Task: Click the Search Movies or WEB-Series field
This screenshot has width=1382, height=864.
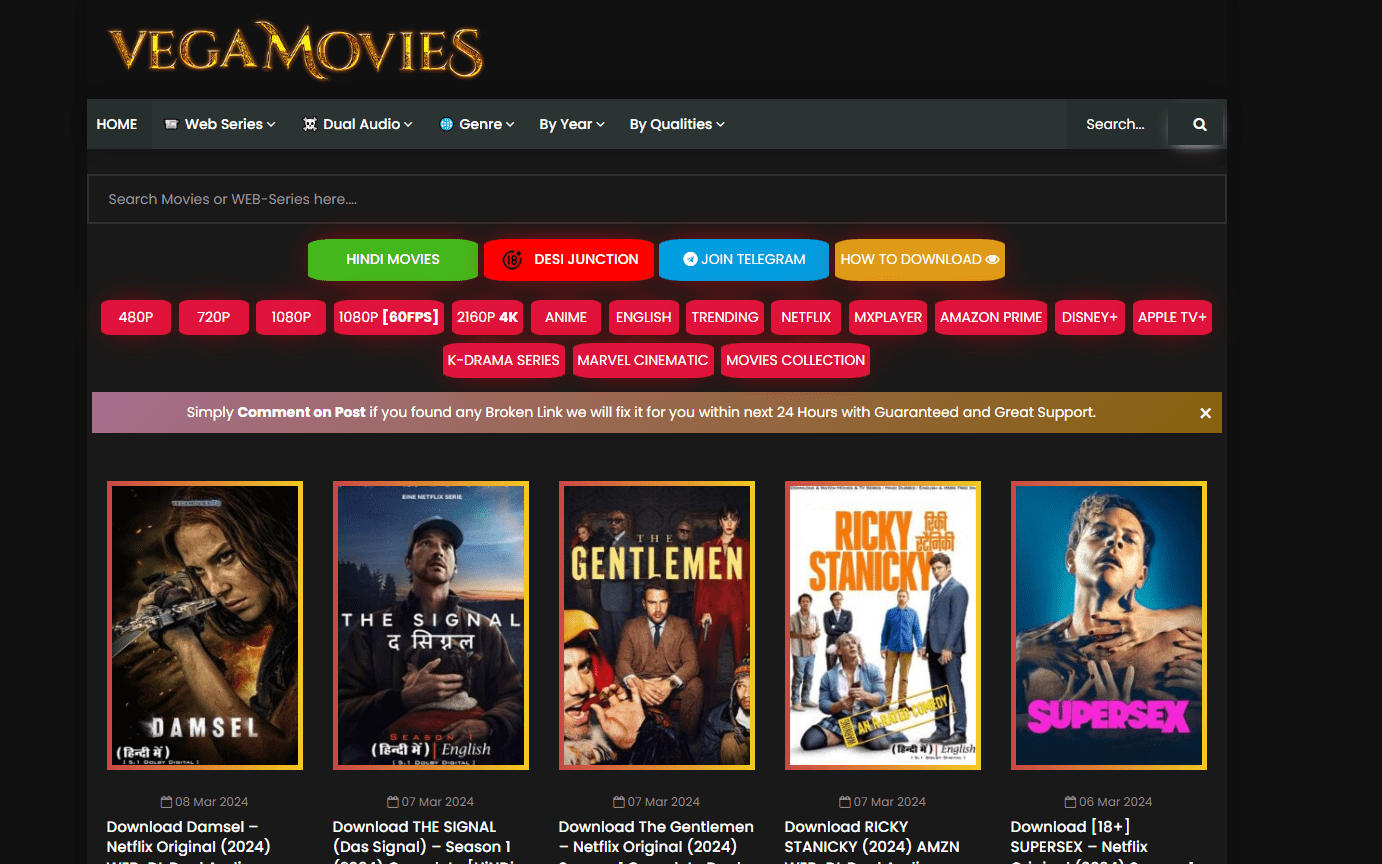Action: 658,199
